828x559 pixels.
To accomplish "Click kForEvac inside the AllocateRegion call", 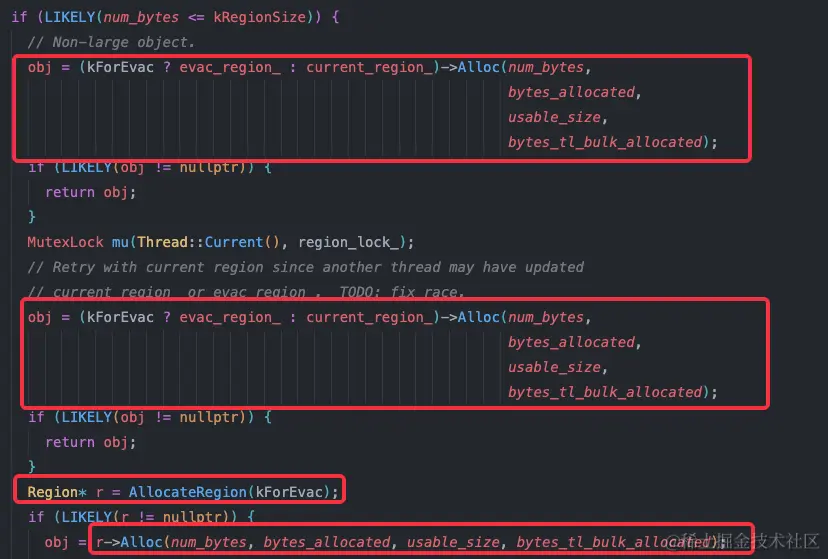I will [289, 492].
